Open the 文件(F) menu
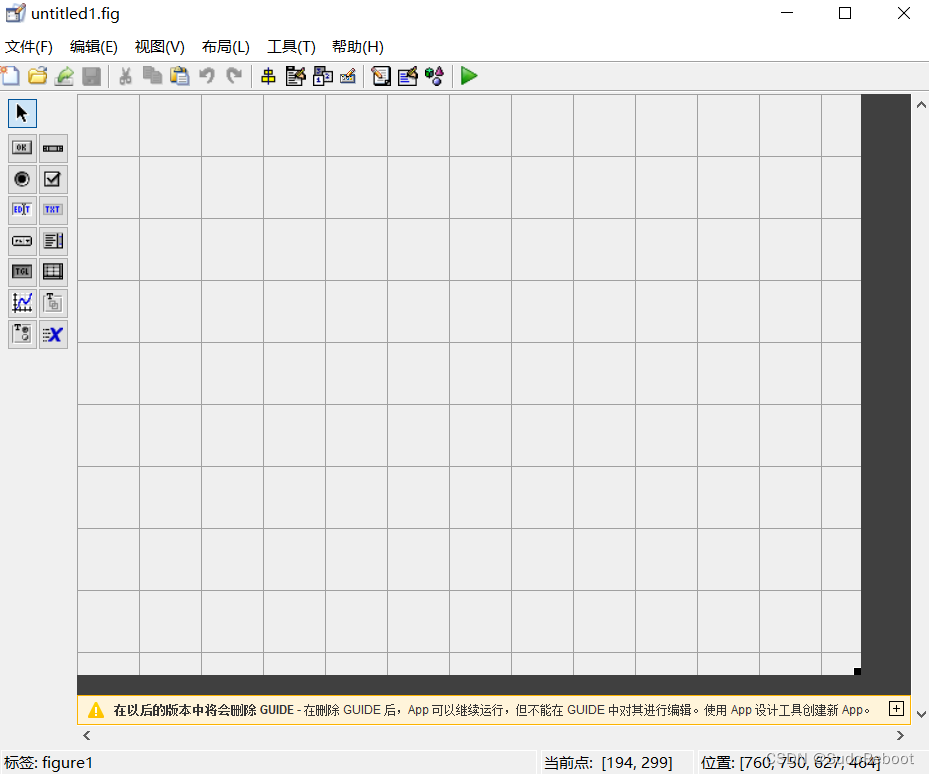The image size is (929, 774). [28, 47]
